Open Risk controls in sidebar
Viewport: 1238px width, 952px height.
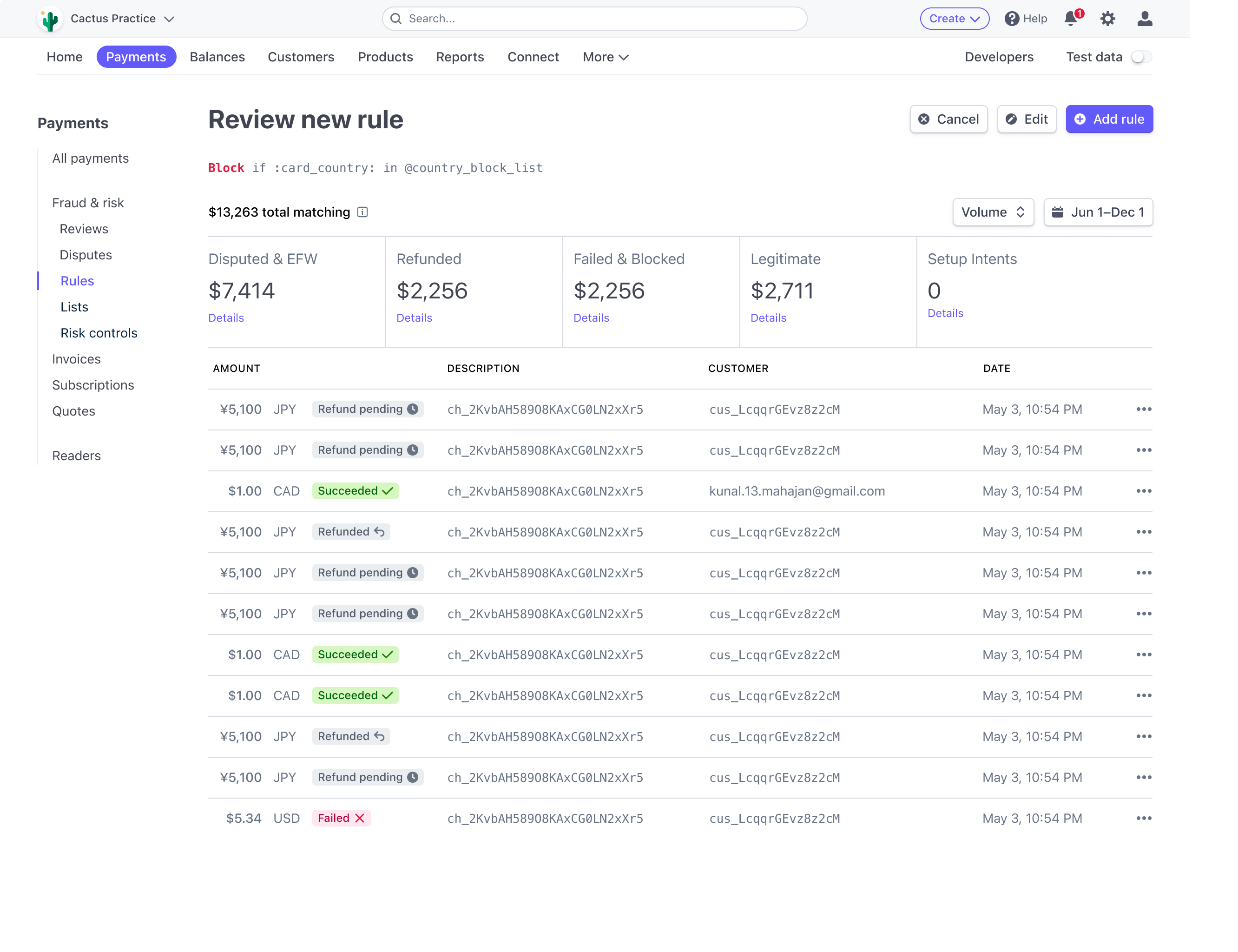pos(99,333)
